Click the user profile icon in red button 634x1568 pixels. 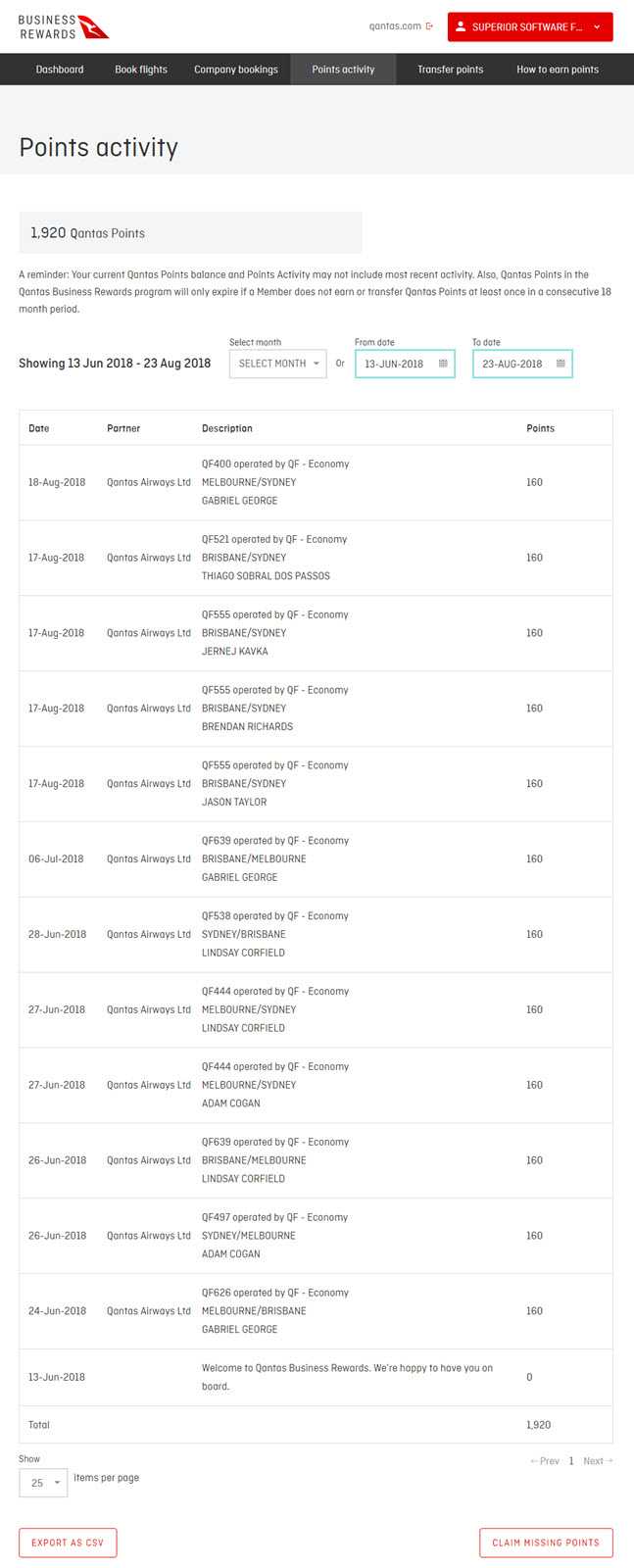coord(461,27)
